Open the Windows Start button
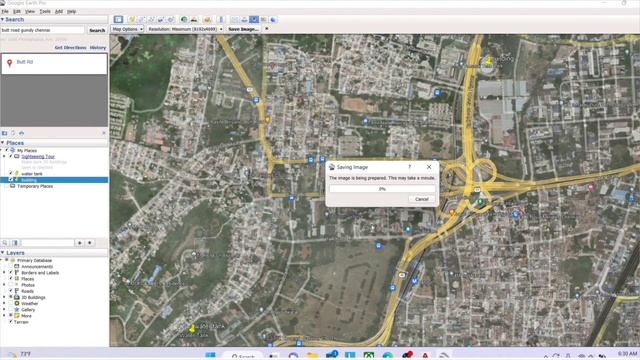 coord(210,356)
